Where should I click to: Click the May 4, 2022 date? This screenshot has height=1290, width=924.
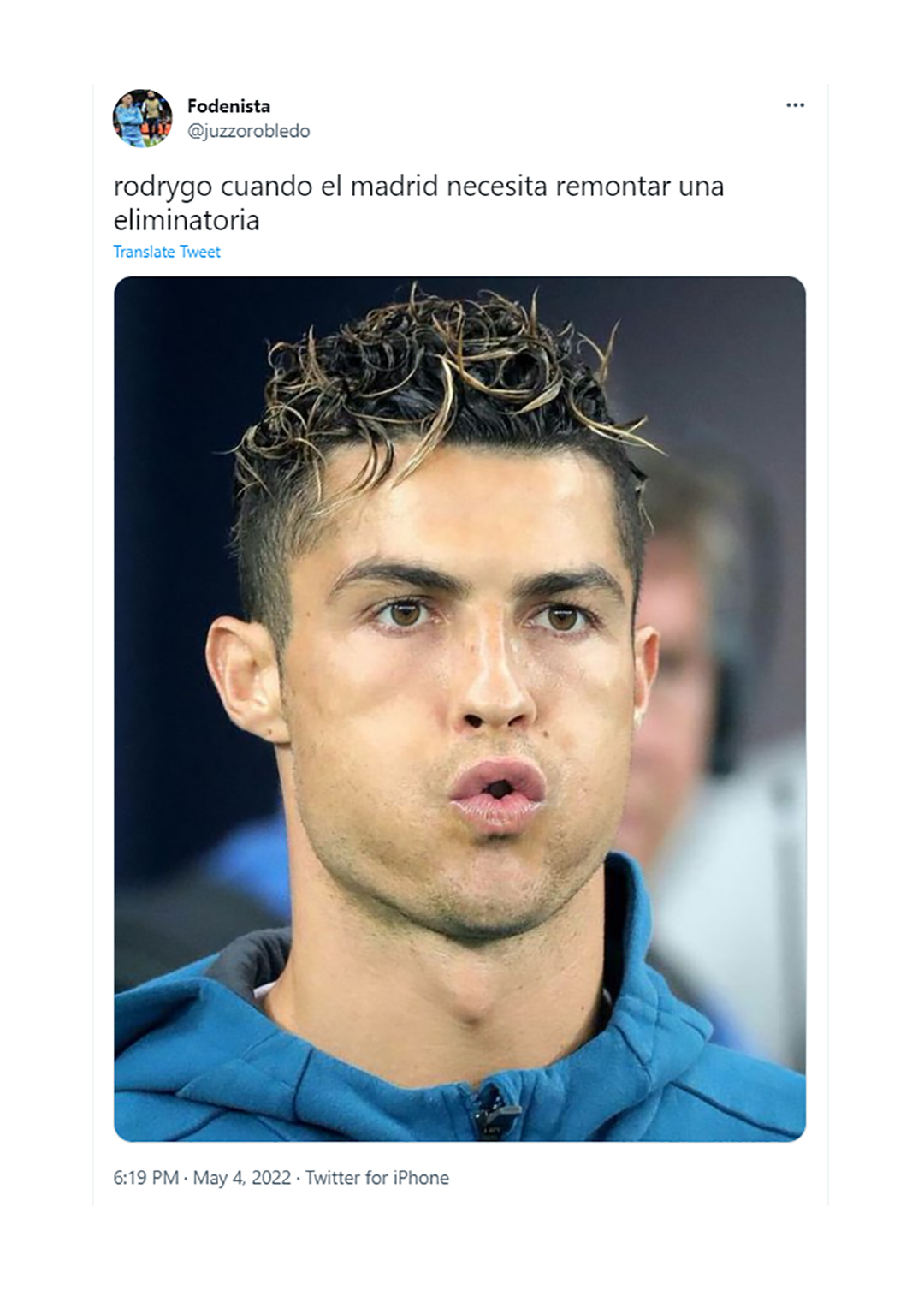(x=242, y=1178)
